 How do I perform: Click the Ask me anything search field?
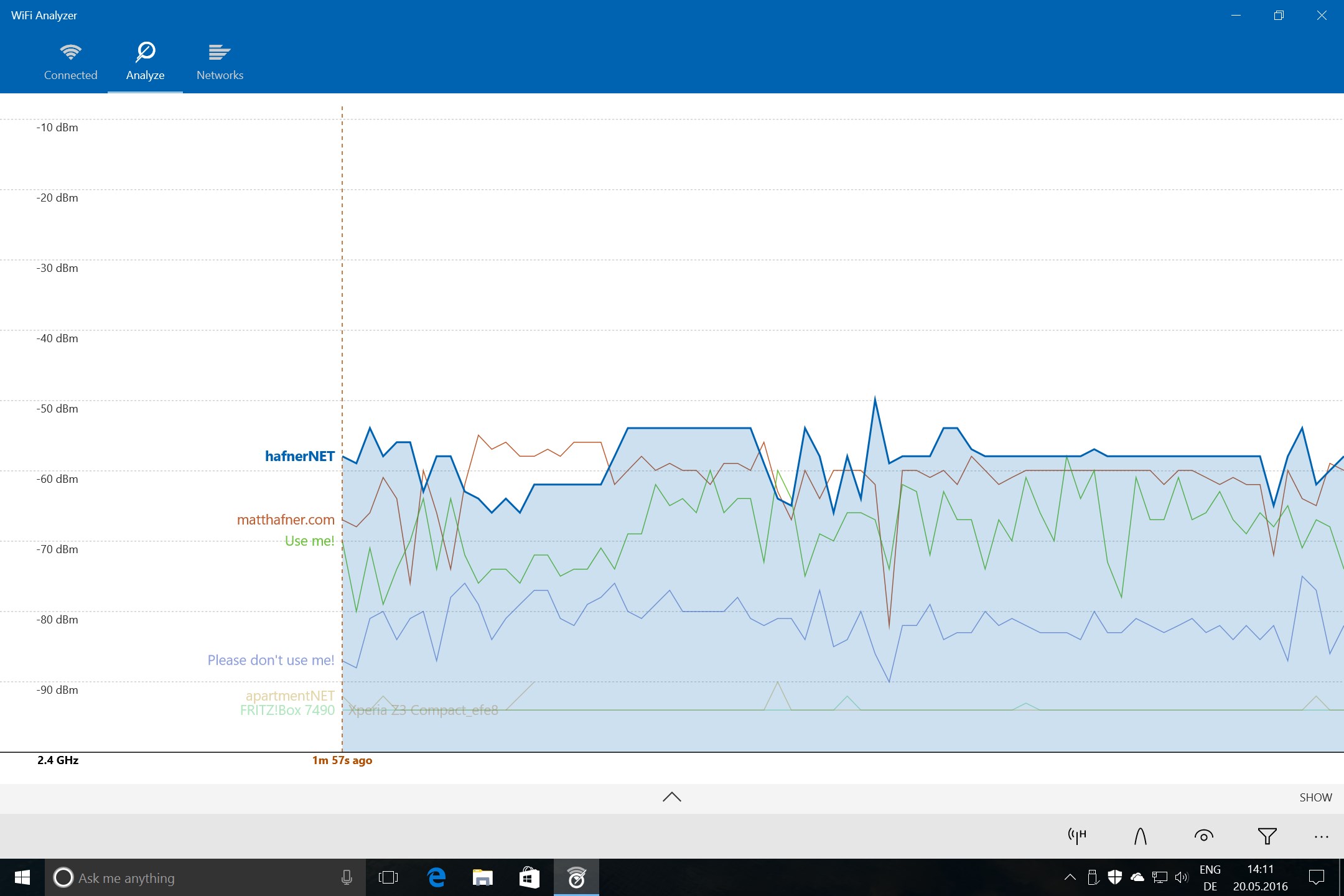tap(187, 877)
